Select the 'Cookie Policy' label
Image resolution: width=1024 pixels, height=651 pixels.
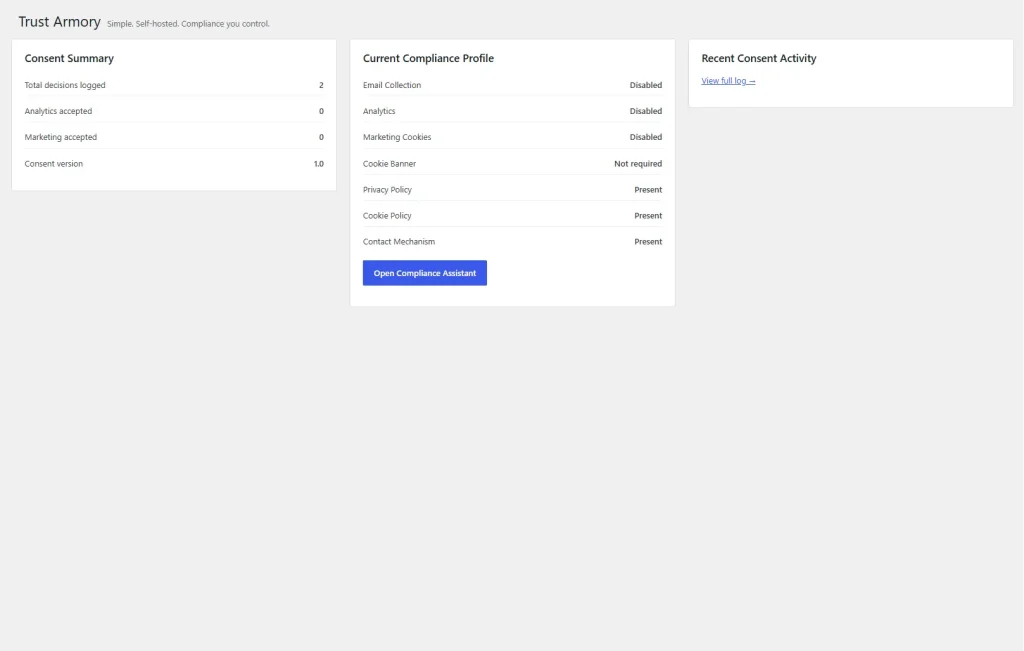point(387,215)
